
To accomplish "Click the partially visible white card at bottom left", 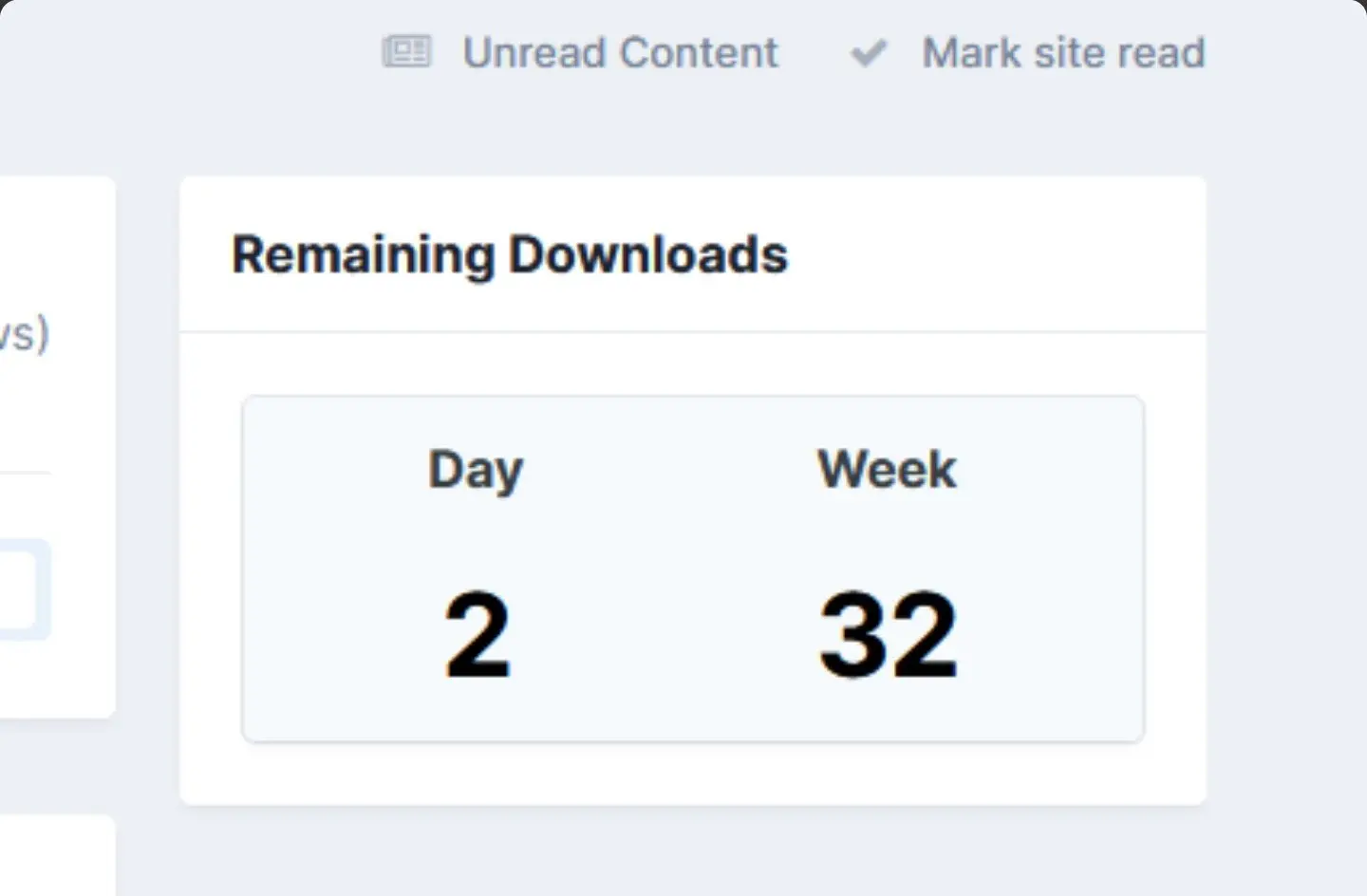I will (x=57, y=855).
